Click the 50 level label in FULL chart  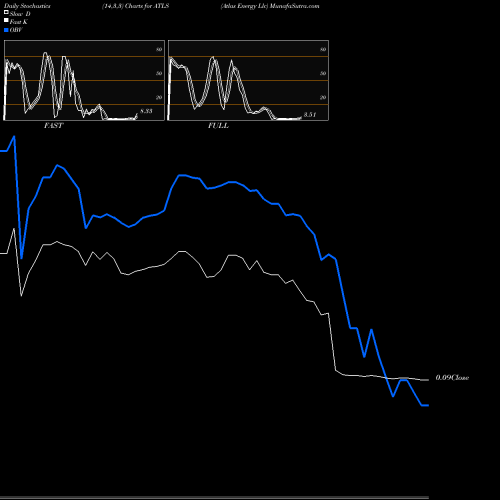coord(323,73)
